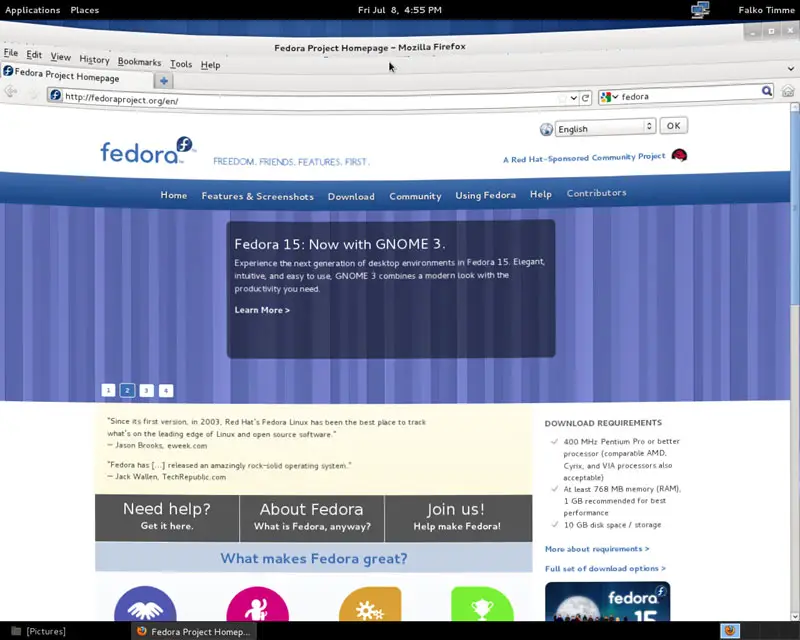The height and width of the screenshot is (640, 800).
Task: Click the About Fedora box
Action: (312, 518)
